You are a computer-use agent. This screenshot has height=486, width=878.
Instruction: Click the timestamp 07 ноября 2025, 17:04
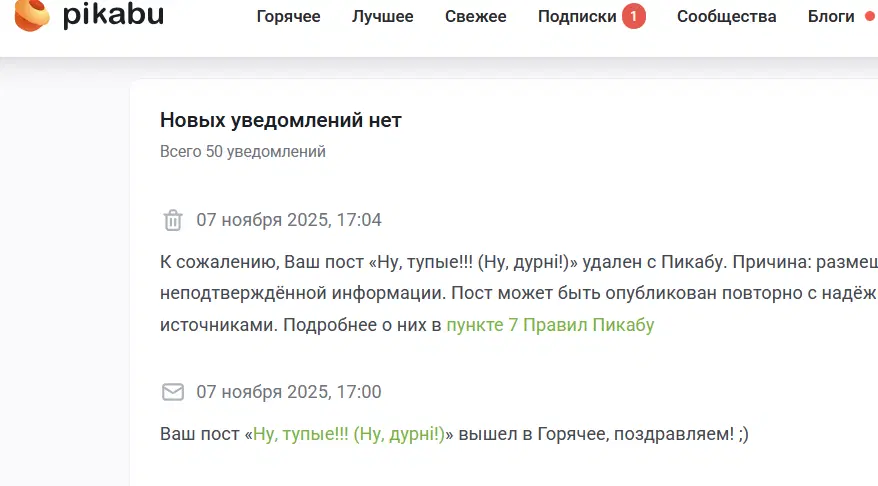pyautogui.click(x=288, y=220)
